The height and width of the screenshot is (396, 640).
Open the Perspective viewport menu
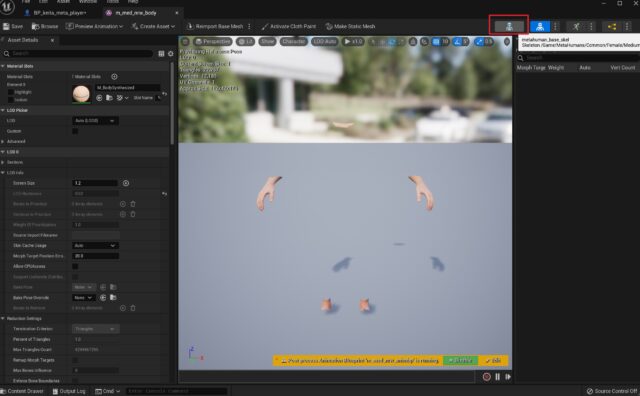coord(213,42)
